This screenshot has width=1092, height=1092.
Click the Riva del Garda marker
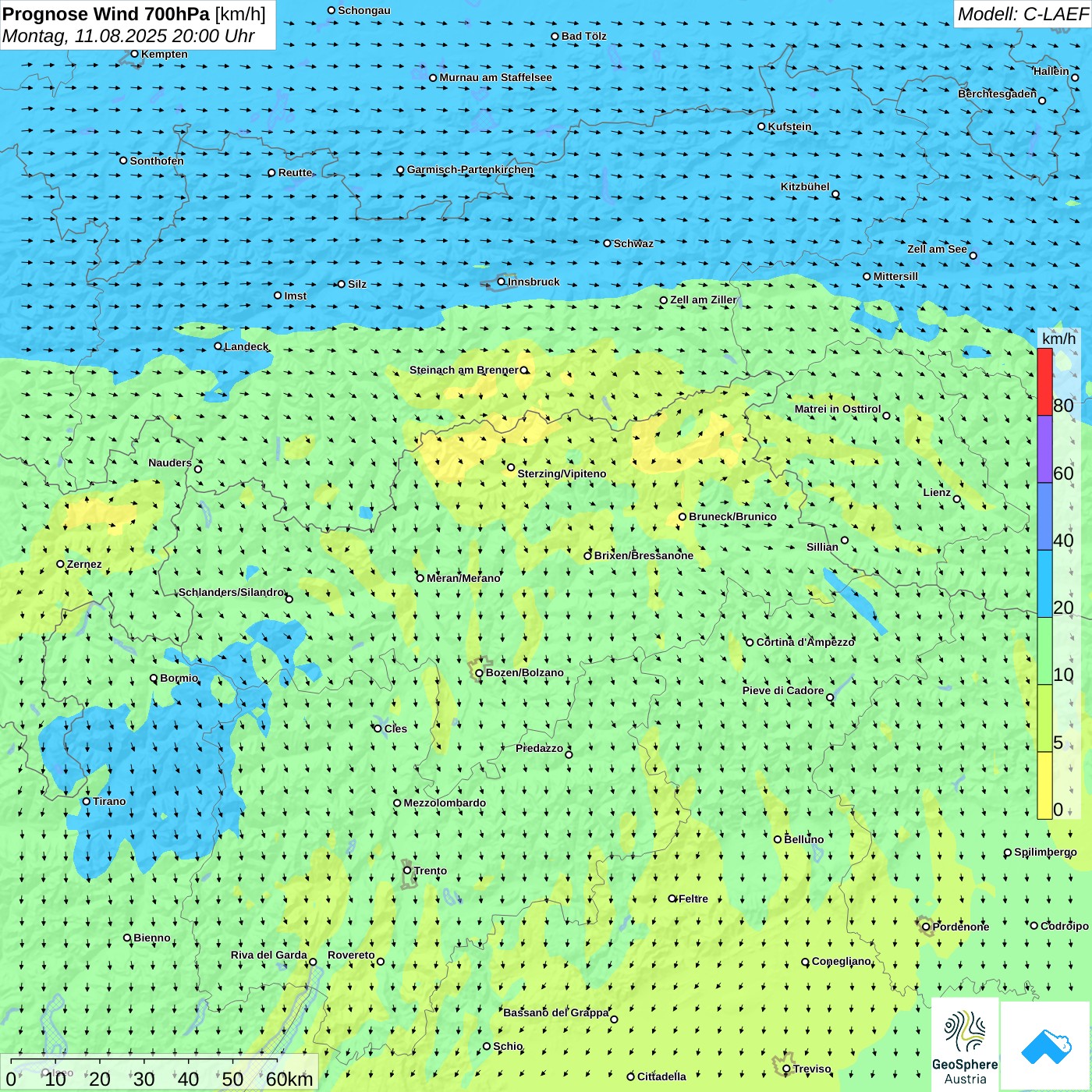pos(313,962)
